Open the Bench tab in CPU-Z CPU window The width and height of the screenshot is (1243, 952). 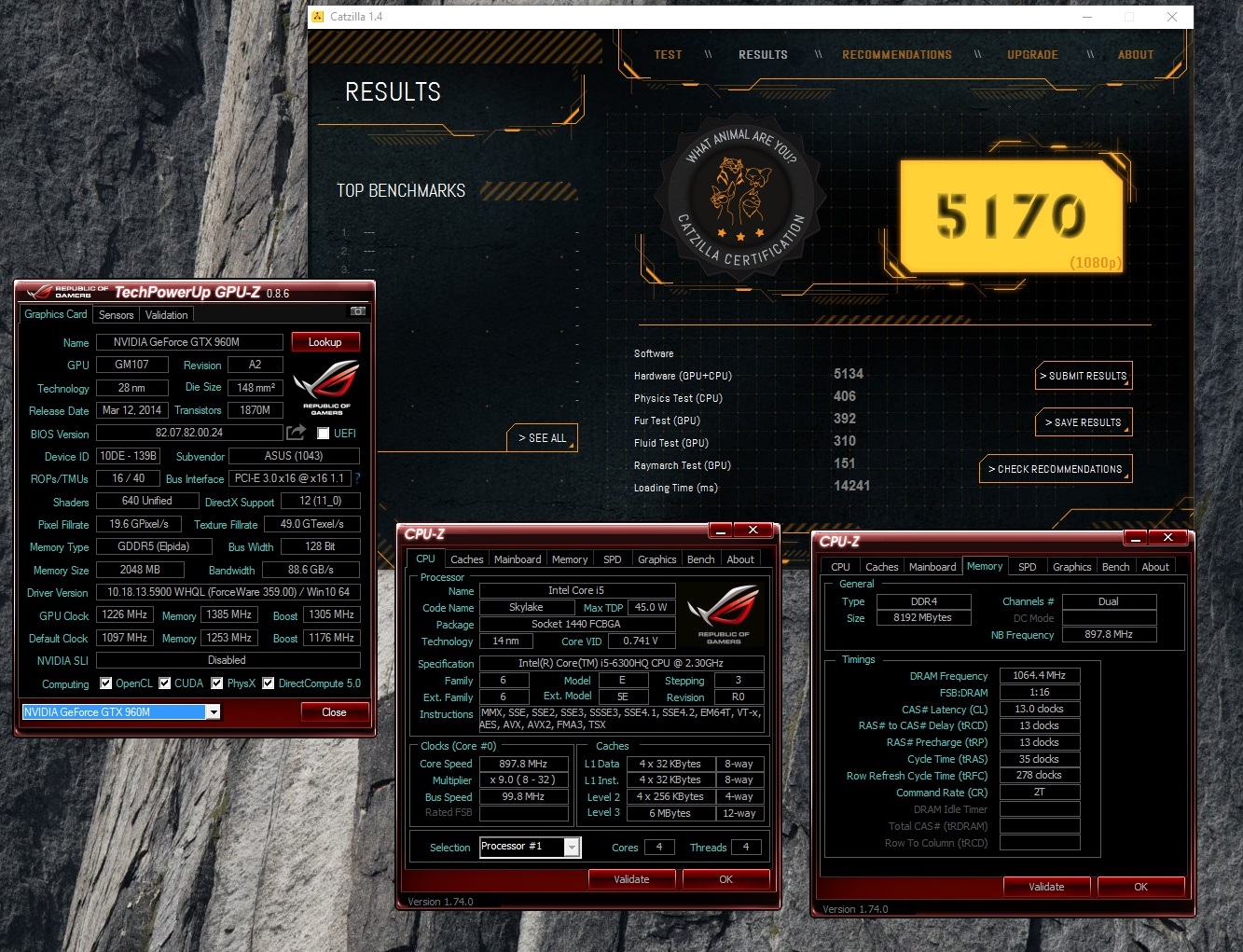point(700,559)
